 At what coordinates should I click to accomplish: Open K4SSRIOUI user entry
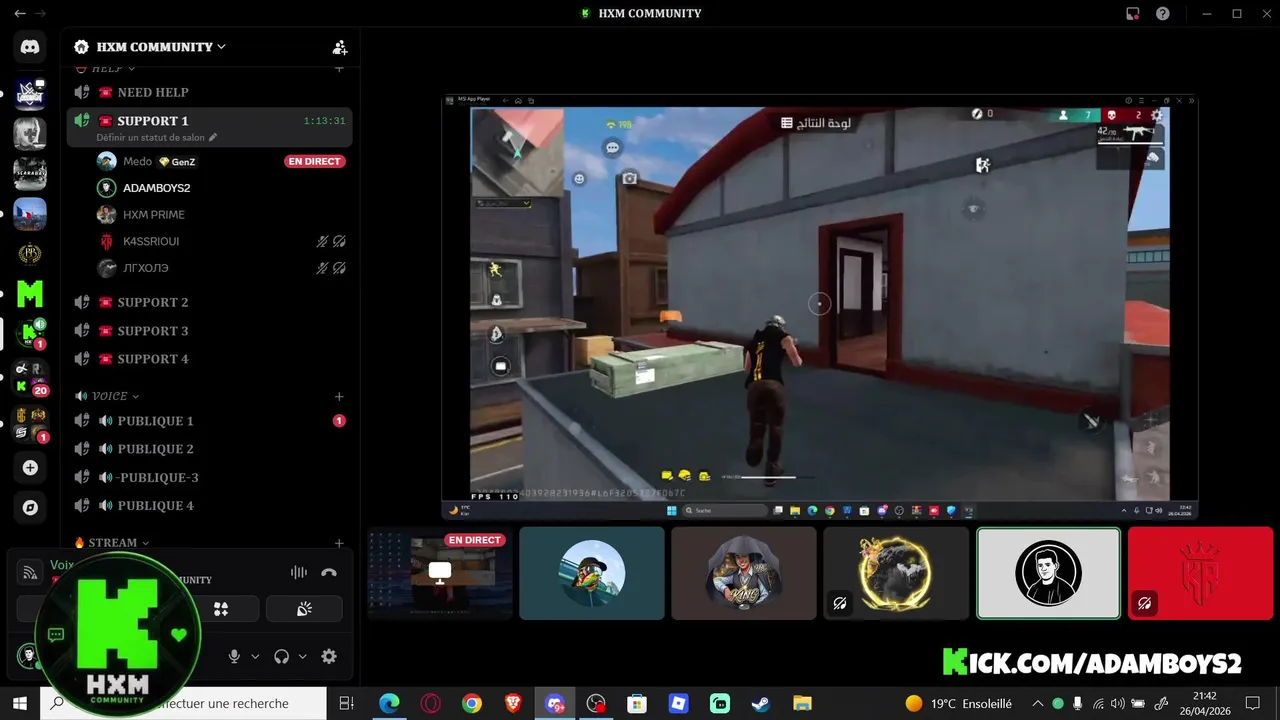tap(220, 241)
